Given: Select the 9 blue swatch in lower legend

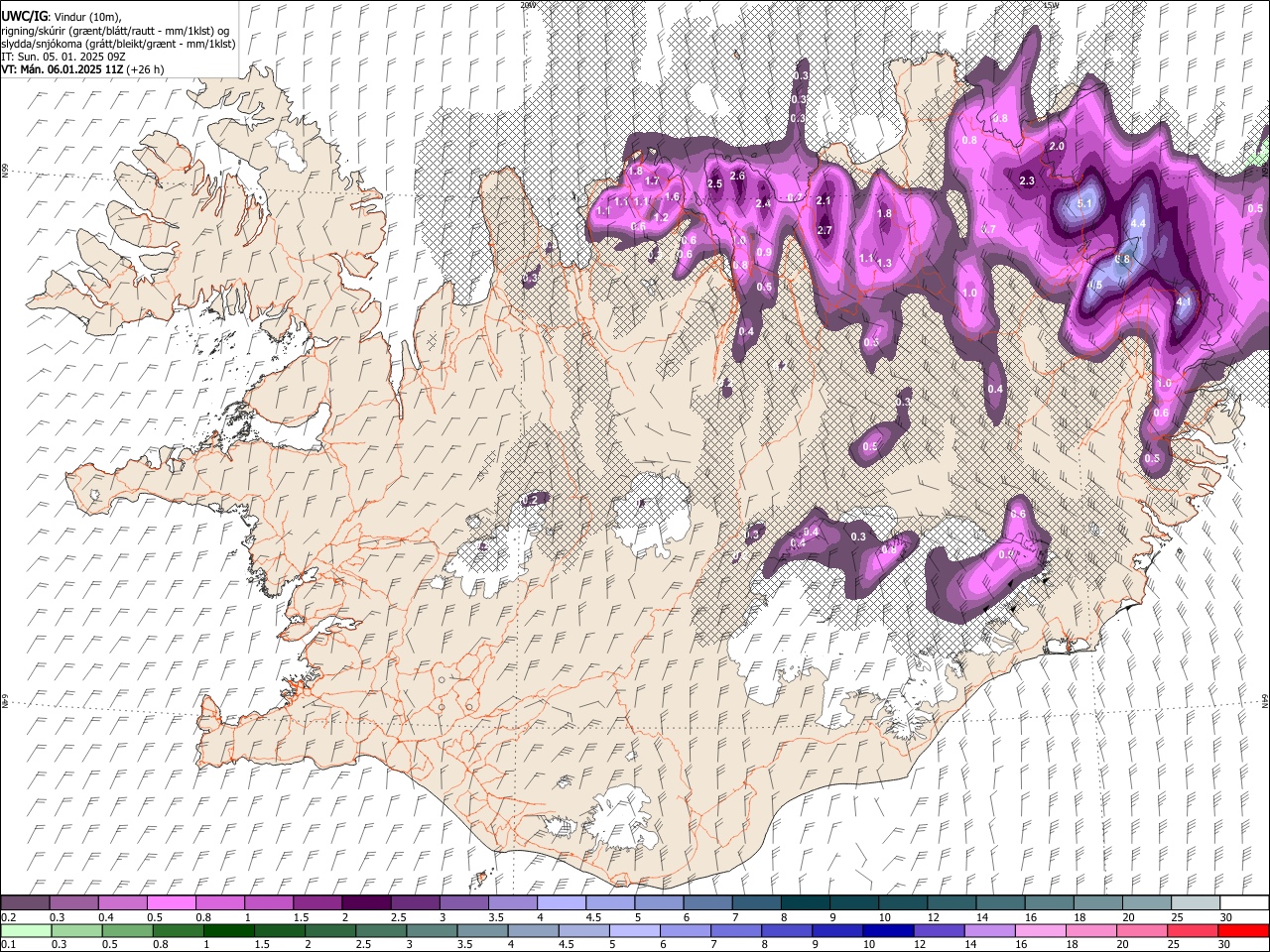Looking at the screenshot, I should pyautogui.click(x=836, y=930).
